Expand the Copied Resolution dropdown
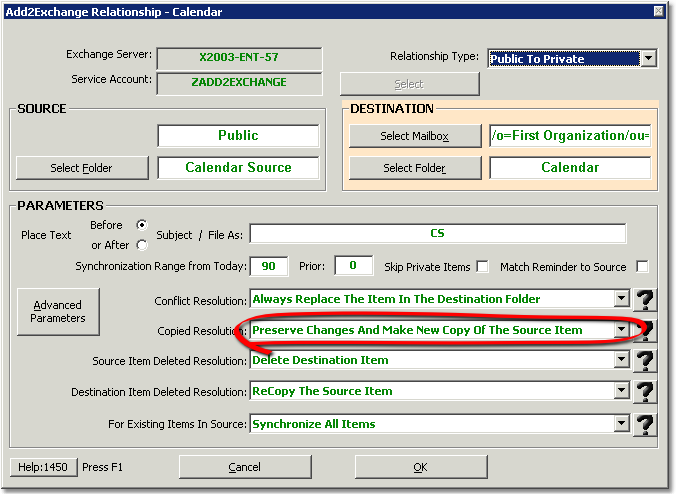The image size is (676, 496). pyautogui.click(x=621, y=330)
